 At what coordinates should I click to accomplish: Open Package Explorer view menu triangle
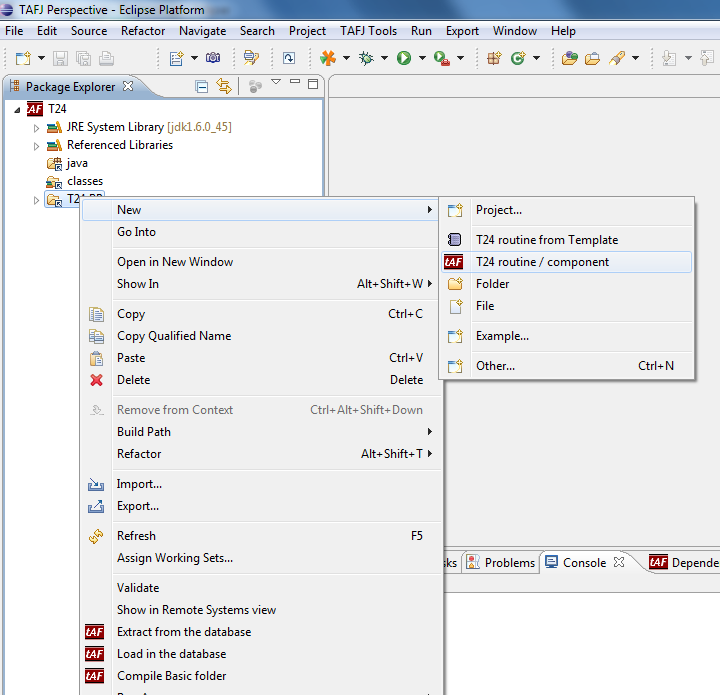(276, 82)
